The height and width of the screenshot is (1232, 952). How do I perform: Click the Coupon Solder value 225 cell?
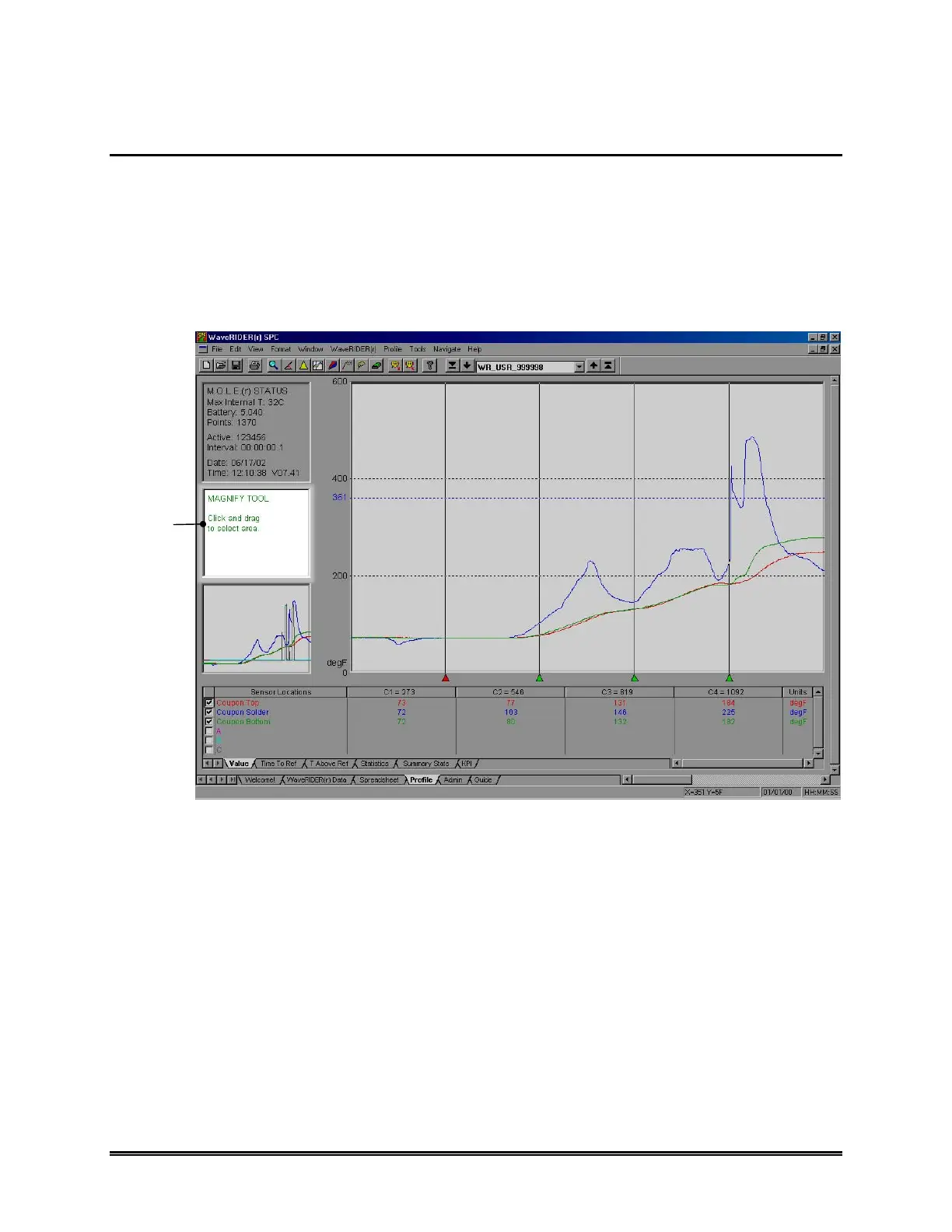click(x=728, y=712)
